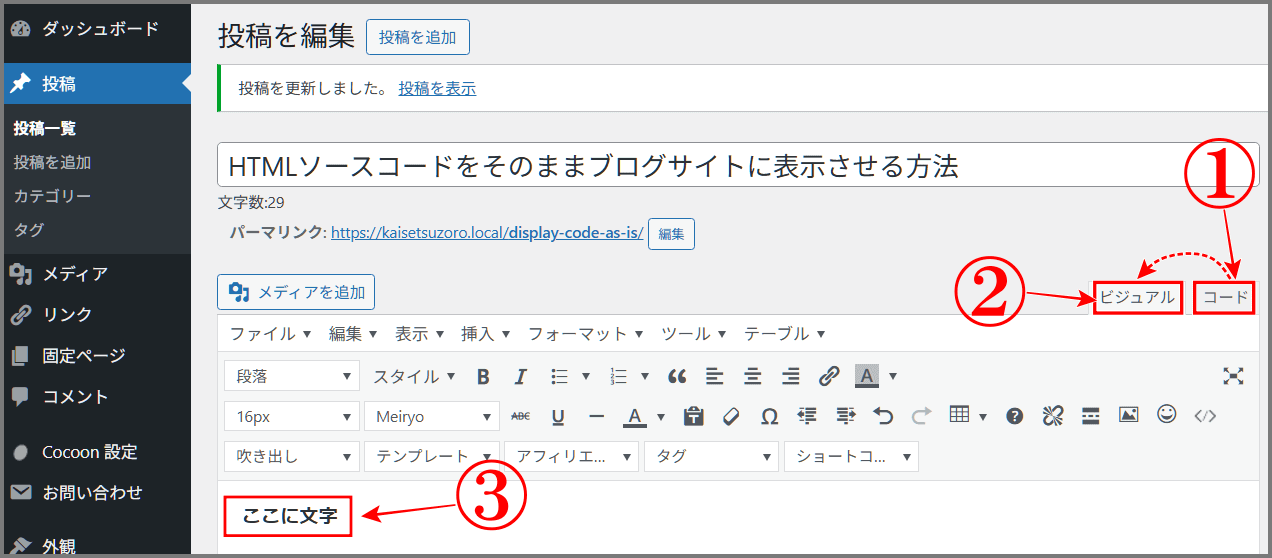This screenshot has height=558, width=1272.
Task: Open the スタイル style dropdown
Action: coord(414,377)
